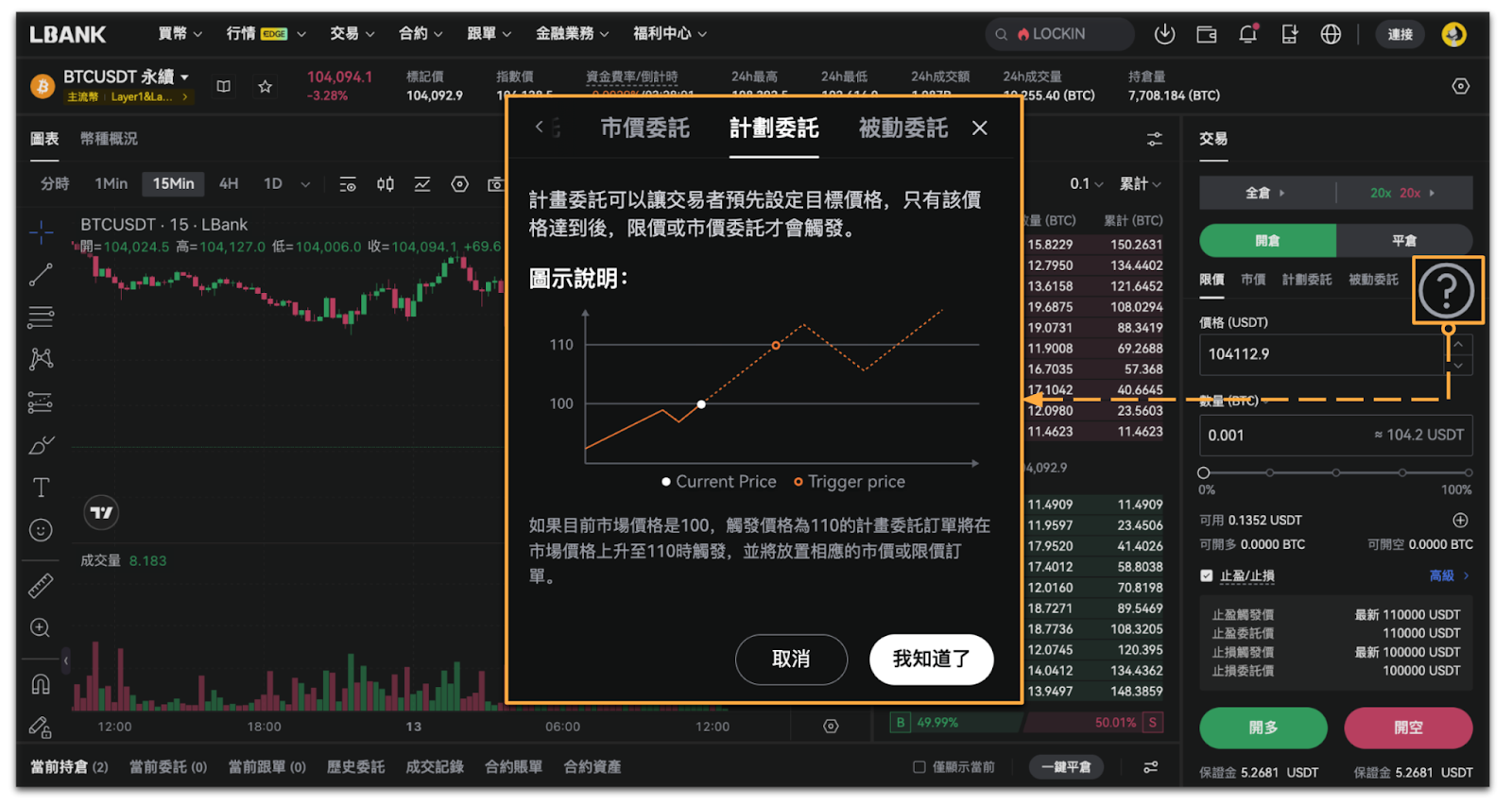This screenshot has height=805, width=1512.
Task: Open the 0.1 depth precision dropdown
Action: pyautogui.click(x=1086, y=184)
